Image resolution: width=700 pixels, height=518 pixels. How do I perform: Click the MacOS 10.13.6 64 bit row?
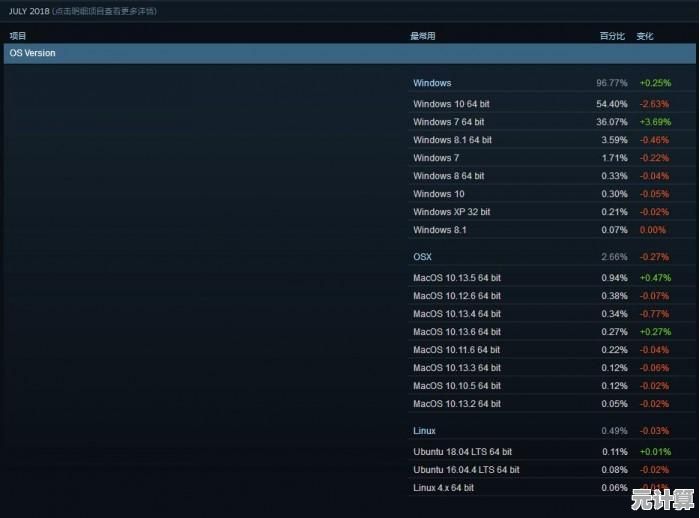[457, 332]
